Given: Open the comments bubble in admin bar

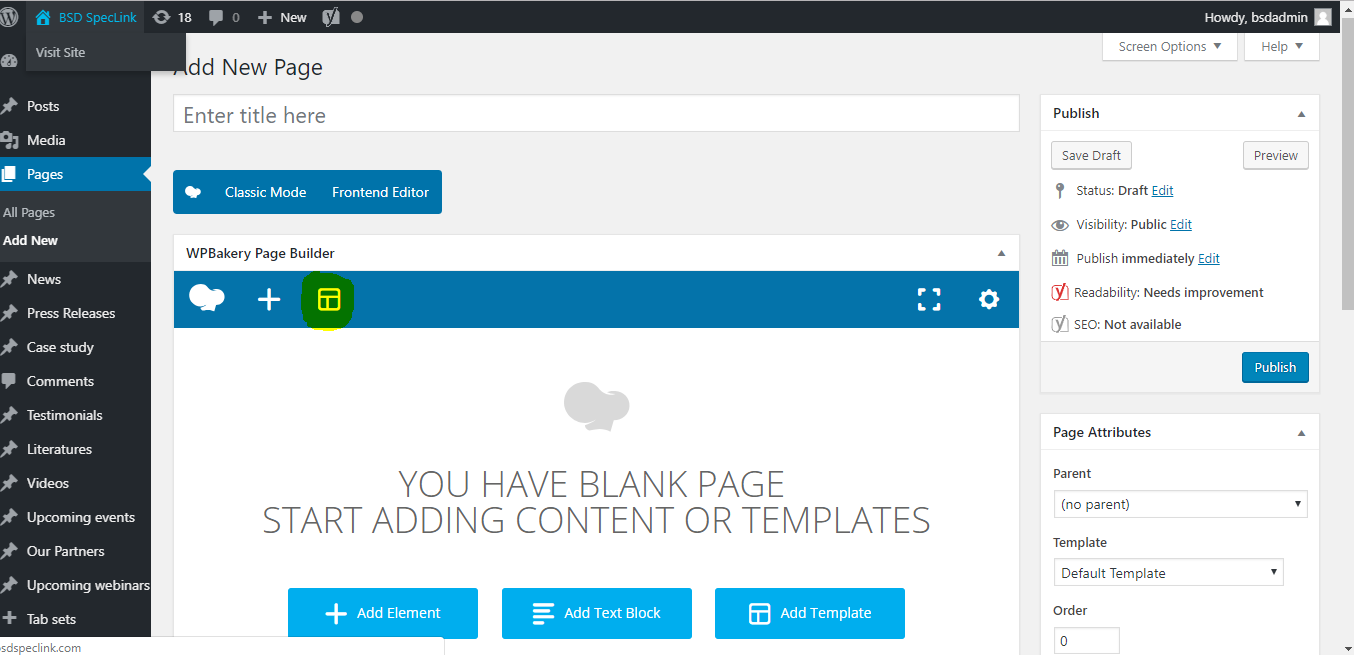Looking at the screenshot, I should (224, 17).
